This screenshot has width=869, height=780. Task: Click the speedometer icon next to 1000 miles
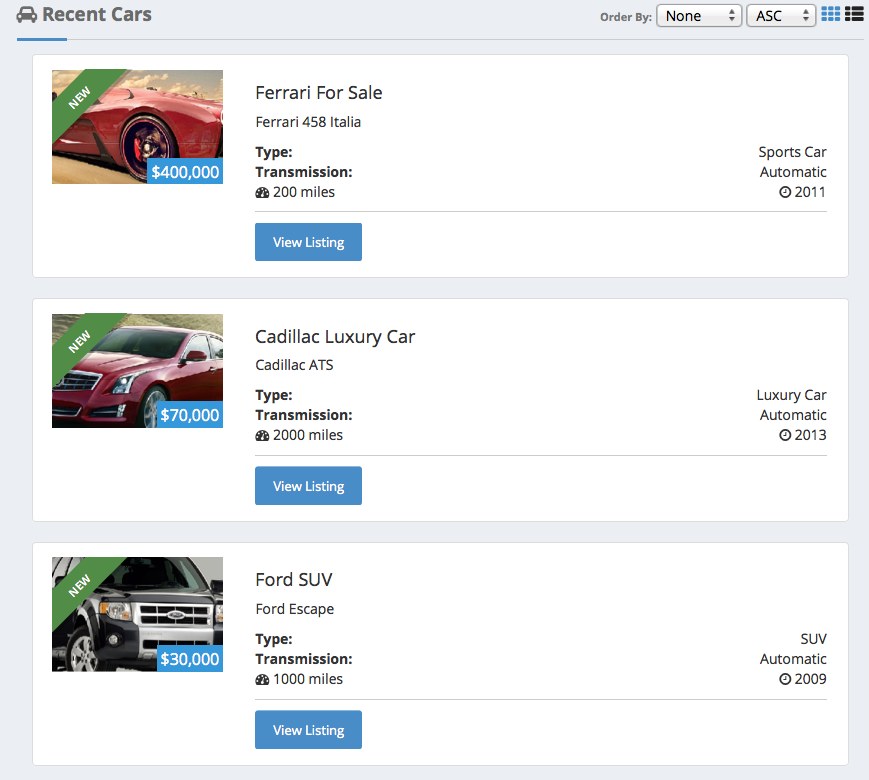(x=262, y=680)
